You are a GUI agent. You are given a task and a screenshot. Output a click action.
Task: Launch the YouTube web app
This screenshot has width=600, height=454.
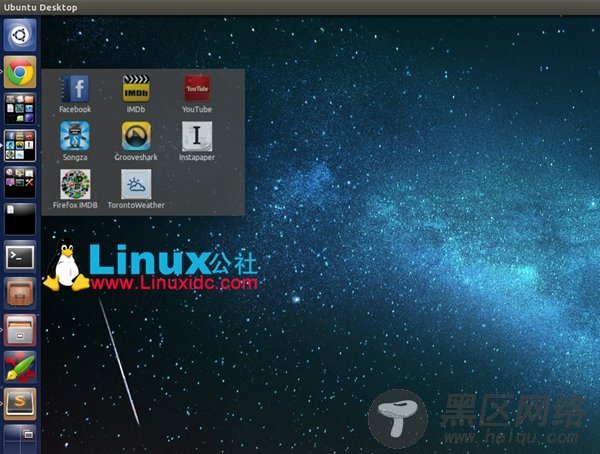click(197, 94)
